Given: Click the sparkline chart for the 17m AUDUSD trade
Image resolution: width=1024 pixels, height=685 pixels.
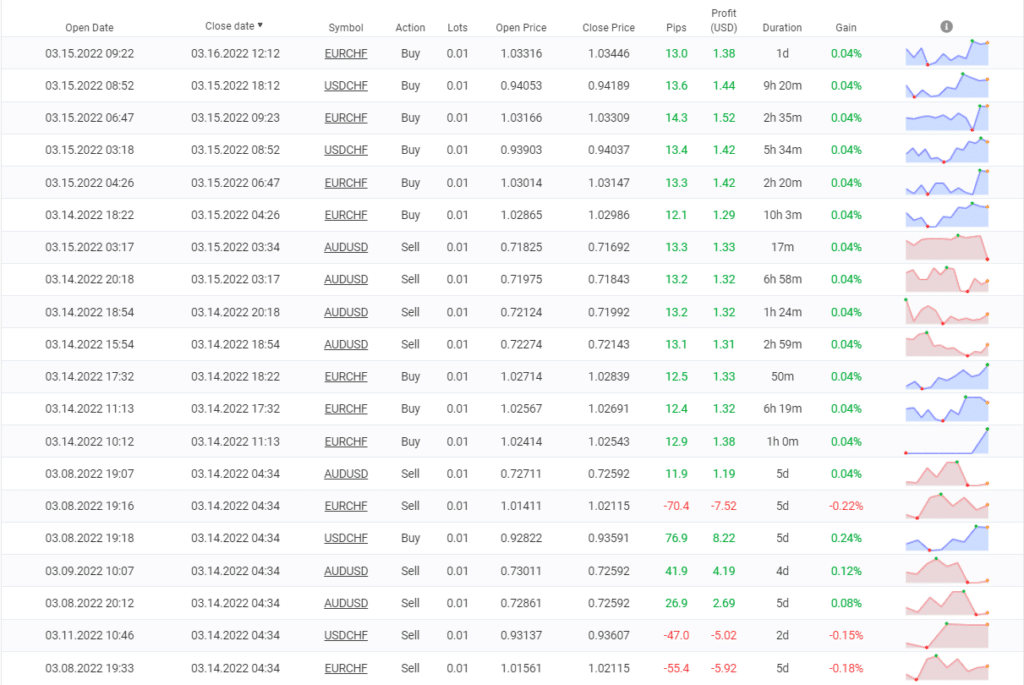Looking at the screenshot, I should [x=946, y=247].
